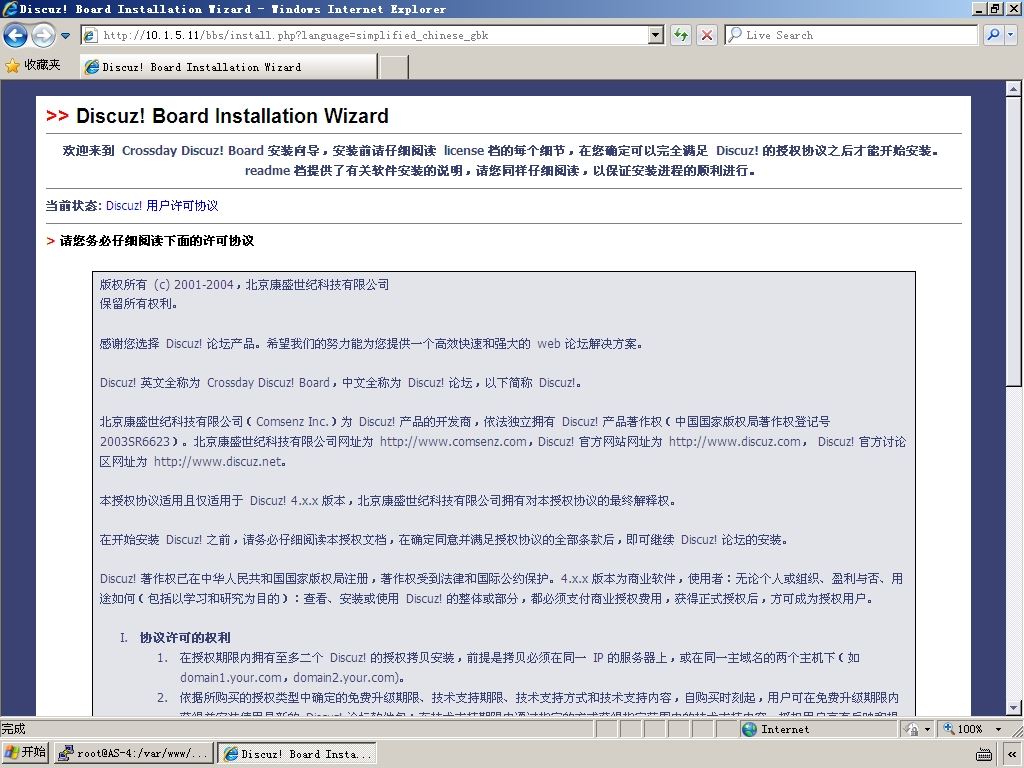Click the zoom magnifier icon in status bar
Screen dimensions: 1024x768
[x=949, y=729]
